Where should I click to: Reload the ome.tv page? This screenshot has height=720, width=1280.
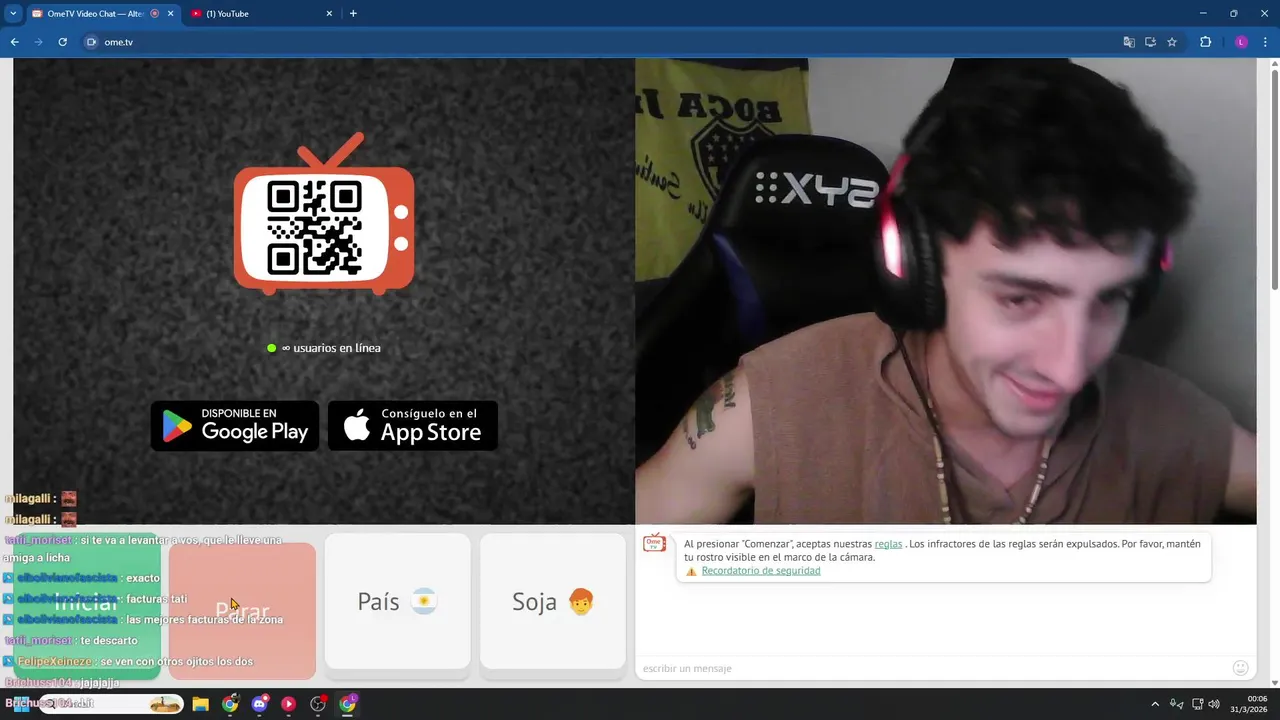click(x=62, y=42)
